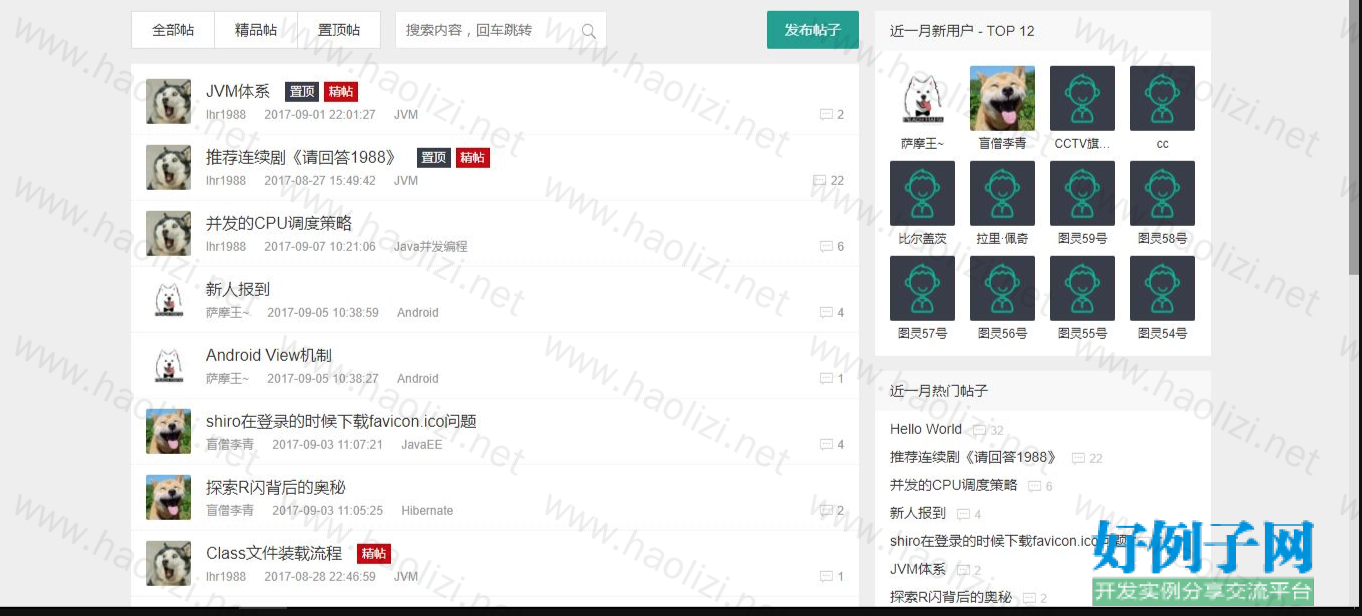The height and width of the screenshot is (616, 1362).
Task: Click comment icon on JVM体系 post
Action: point(826,115)
